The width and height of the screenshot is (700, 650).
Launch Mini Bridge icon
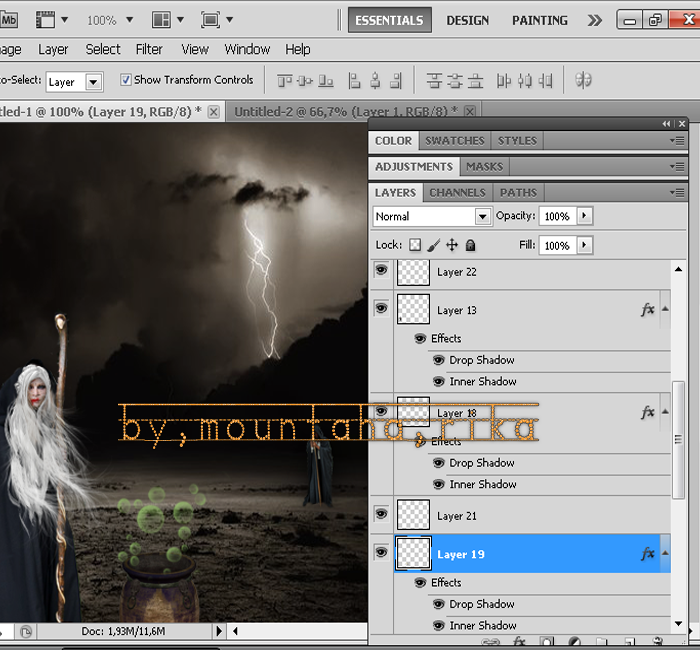8,20
